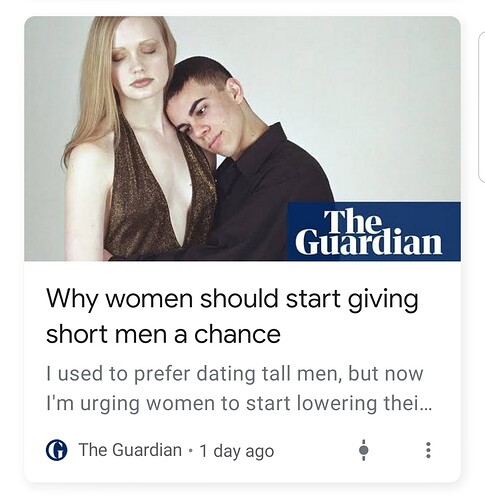Viewport: 485px width, 500px height.
Task: Tap the word 'Guardian' in the white logo text
Action: tap(368, 243)
